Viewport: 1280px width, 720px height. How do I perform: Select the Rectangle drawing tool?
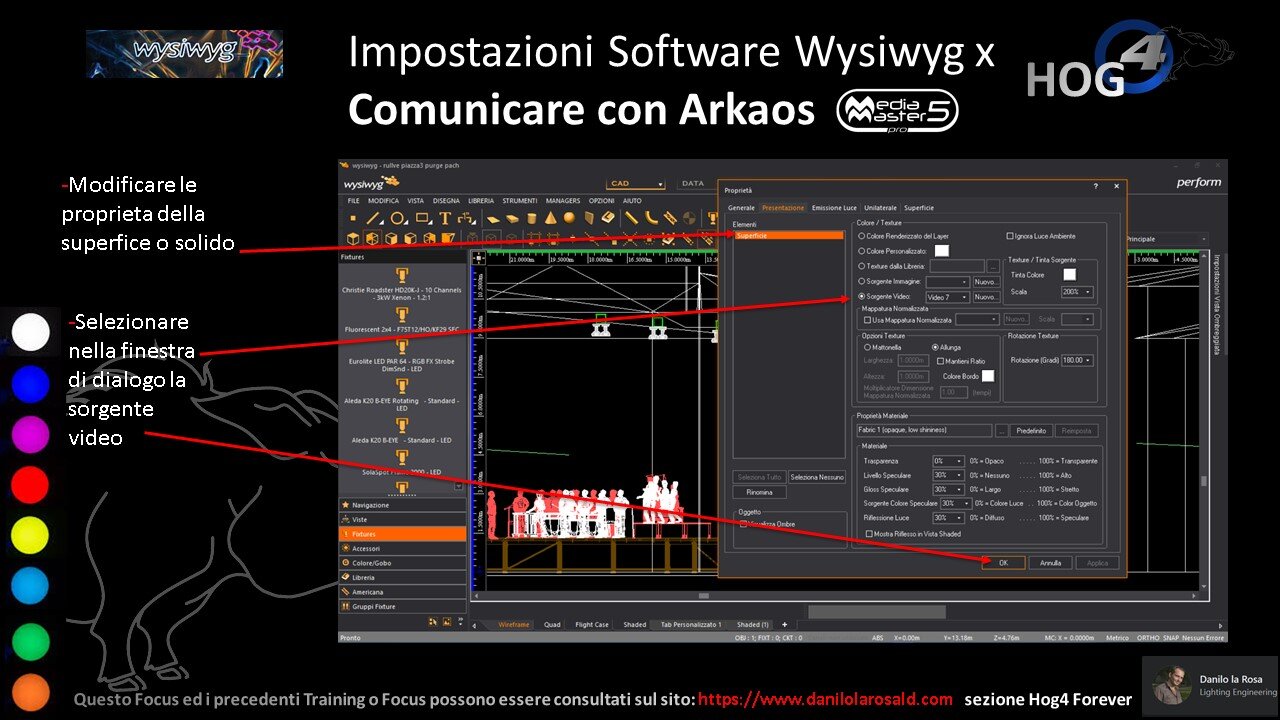423,218
